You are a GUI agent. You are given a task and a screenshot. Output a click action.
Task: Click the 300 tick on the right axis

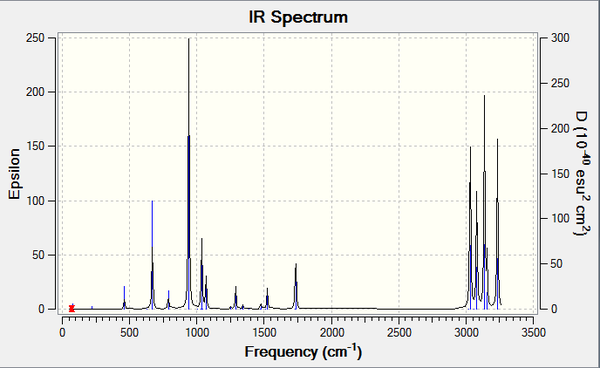click(x=560, y=38)
